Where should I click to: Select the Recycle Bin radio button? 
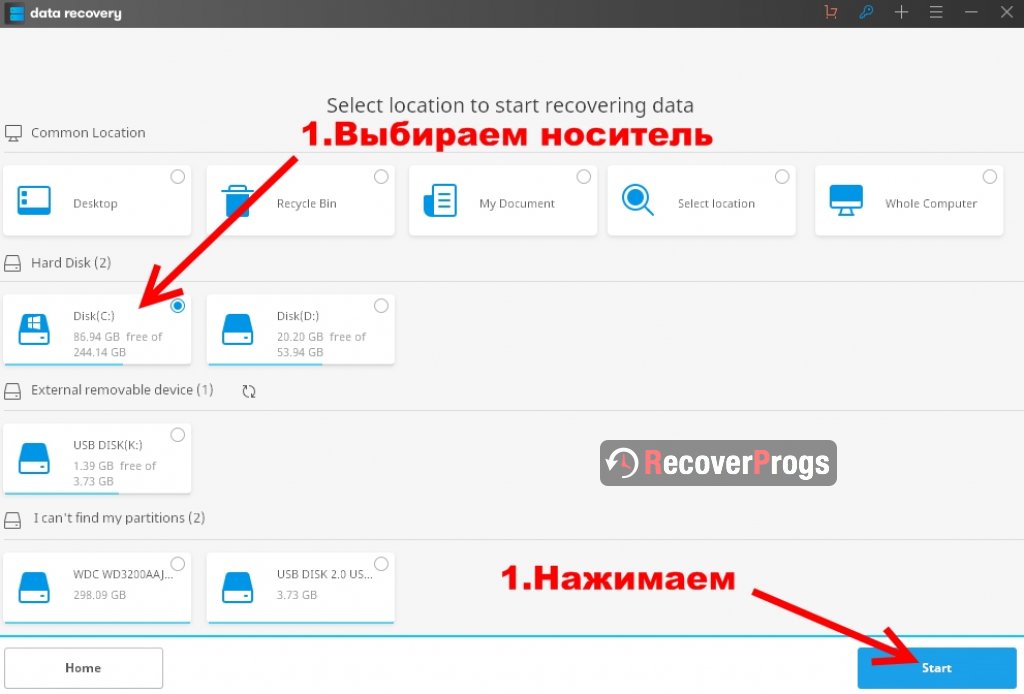click(x=381, y=177)
